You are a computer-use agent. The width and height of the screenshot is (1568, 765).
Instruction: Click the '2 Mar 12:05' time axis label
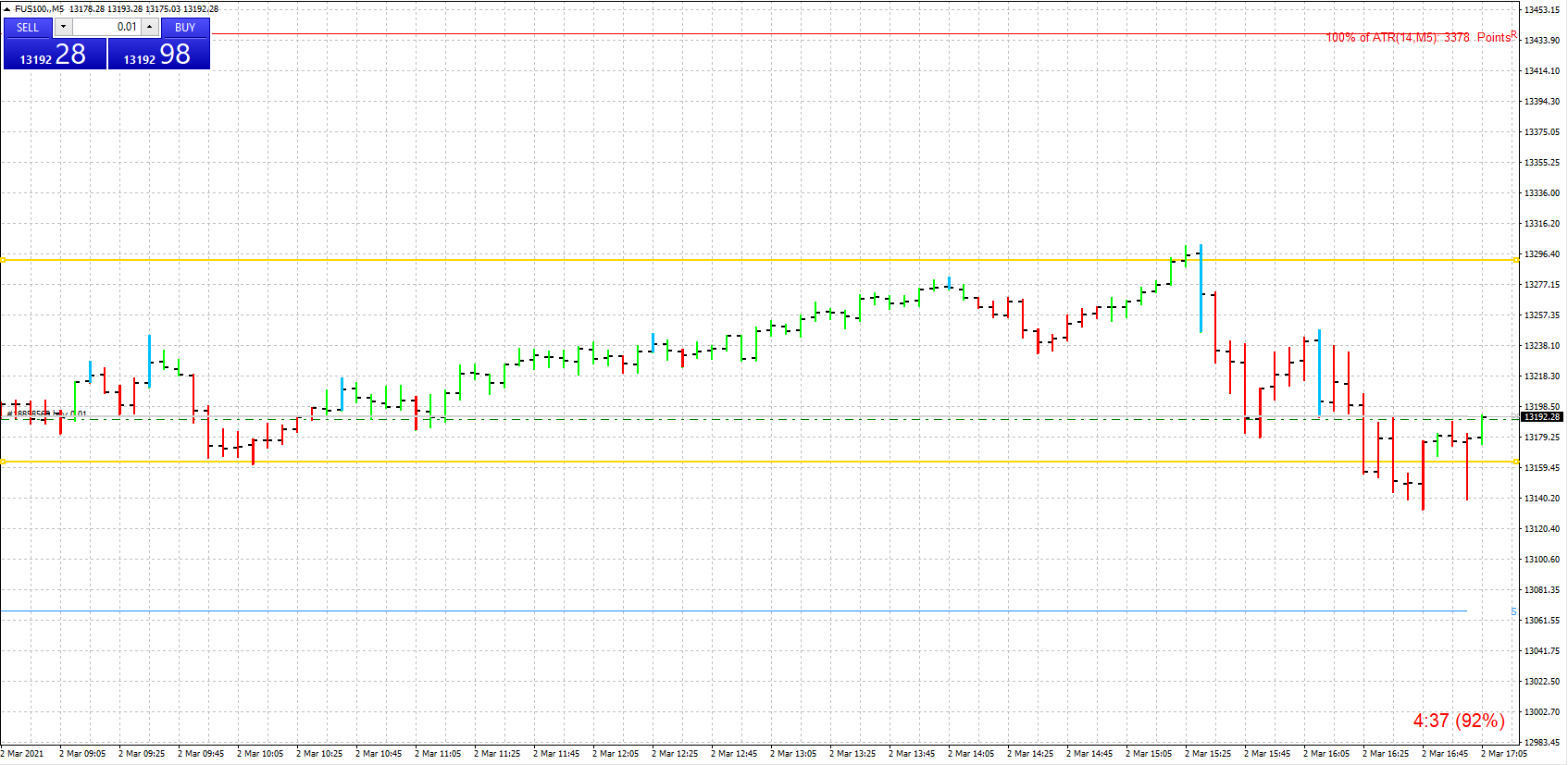pos(616,753)
